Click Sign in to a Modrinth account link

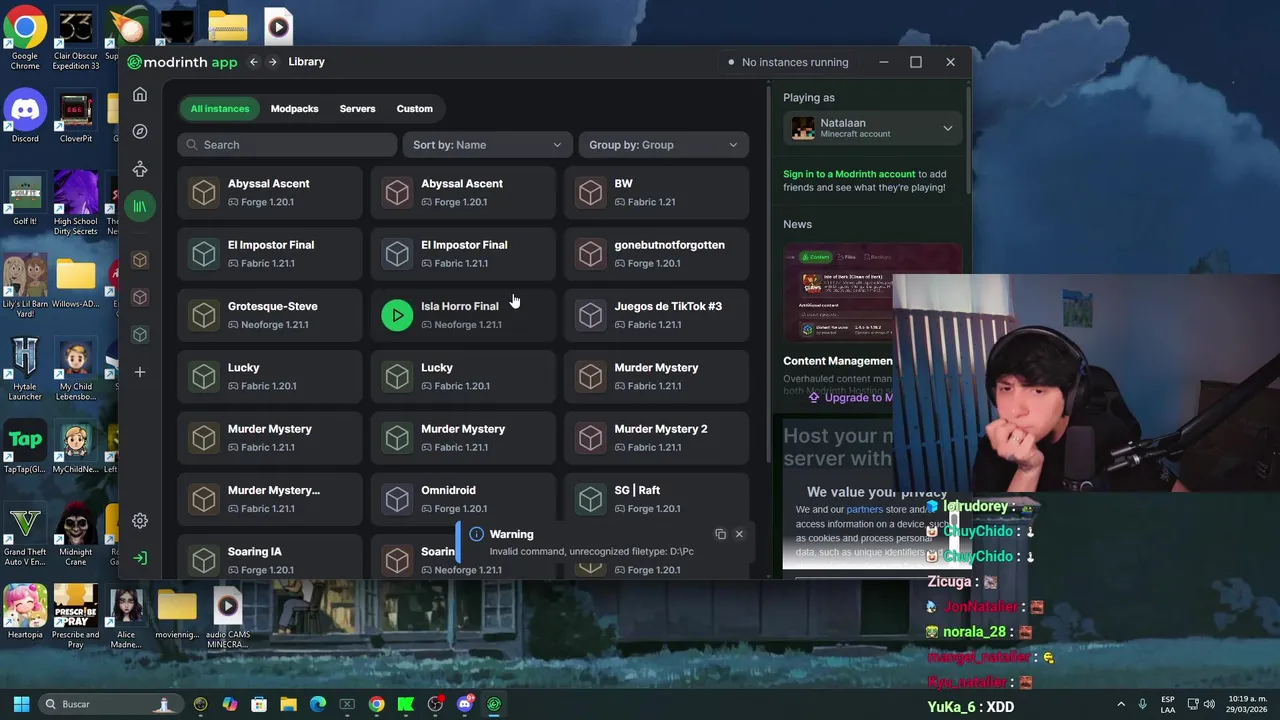coord(849,174)
